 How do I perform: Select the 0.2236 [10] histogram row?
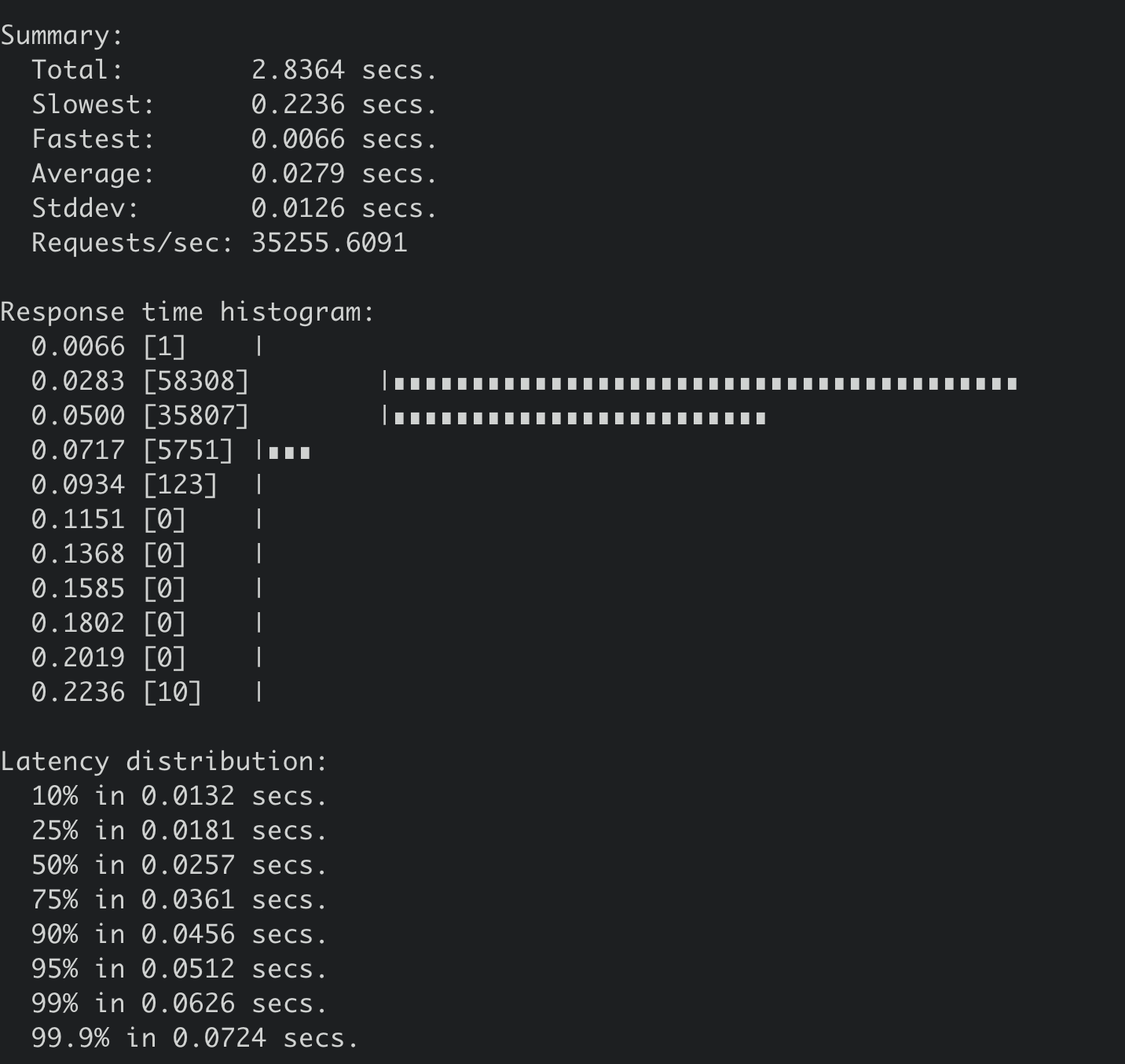[x=147, y=693]
